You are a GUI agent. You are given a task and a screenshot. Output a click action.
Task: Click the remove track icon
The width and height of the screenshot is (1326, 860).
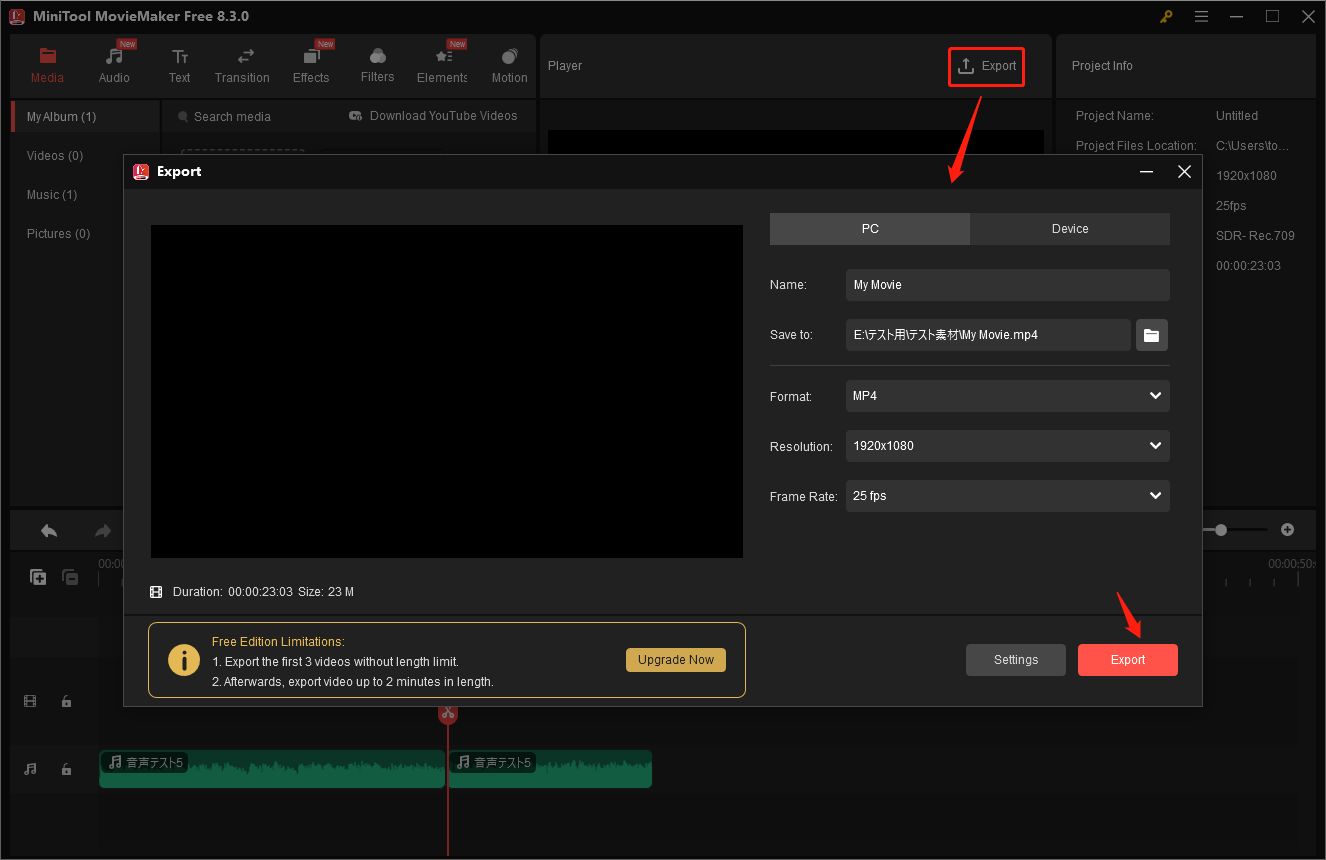point(70,577)
